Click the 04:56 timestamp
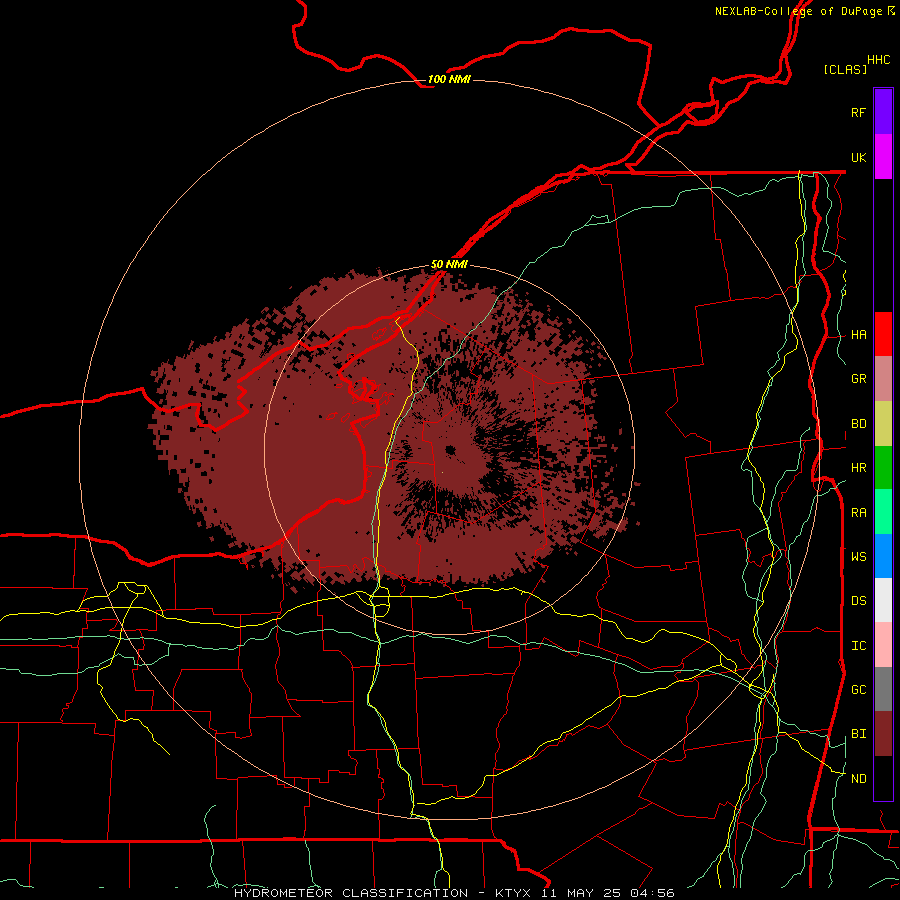 [651, 893]
